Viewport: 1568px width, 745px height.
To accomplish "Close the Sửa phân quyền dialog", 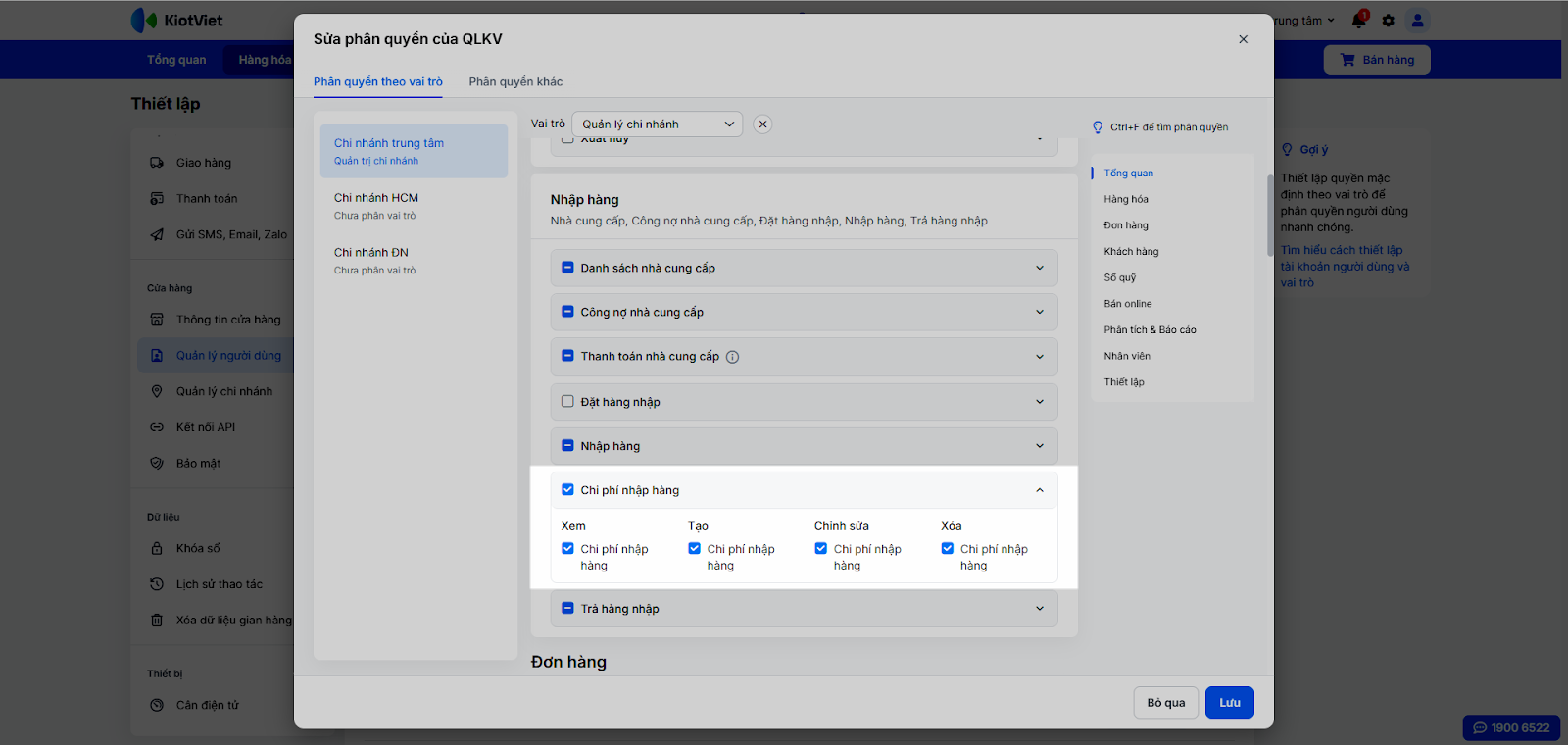I will tap(1243, 39).
